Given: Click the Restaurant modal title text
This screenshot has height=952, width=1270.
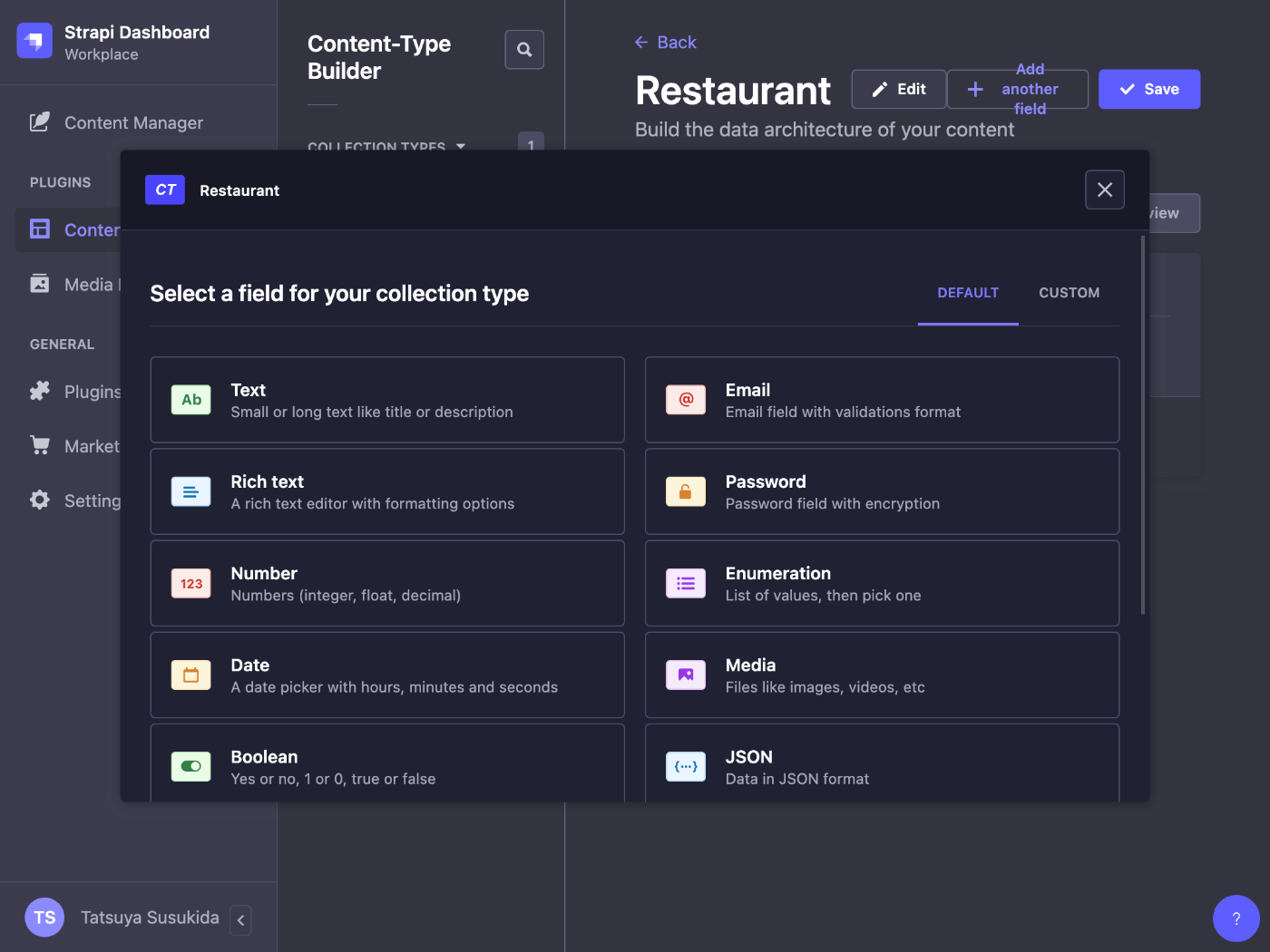Looking at the screenshot, I should pos(239,190).
